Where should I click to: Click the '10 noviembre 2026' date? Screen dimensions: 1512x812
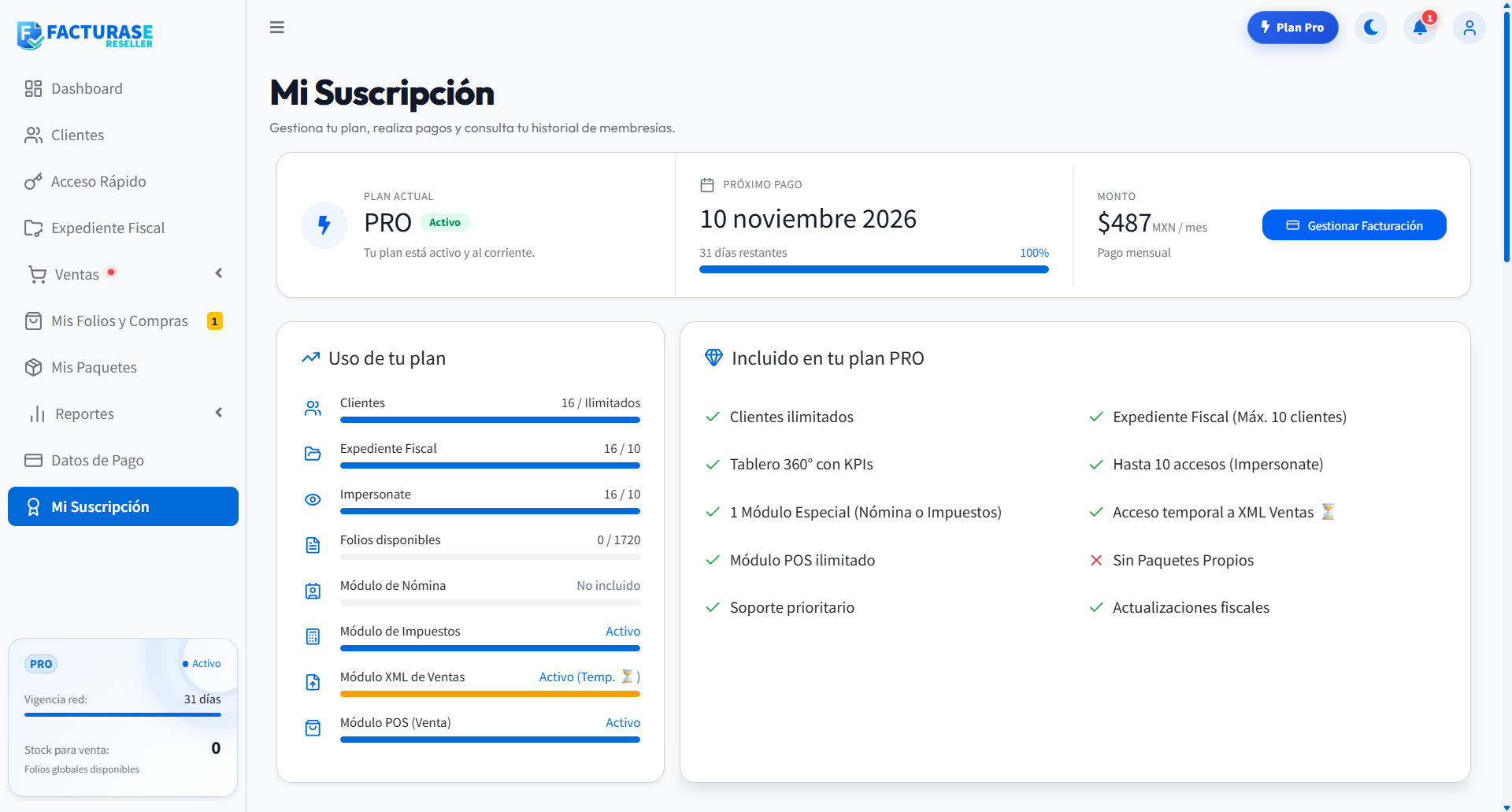coord(808,219)
